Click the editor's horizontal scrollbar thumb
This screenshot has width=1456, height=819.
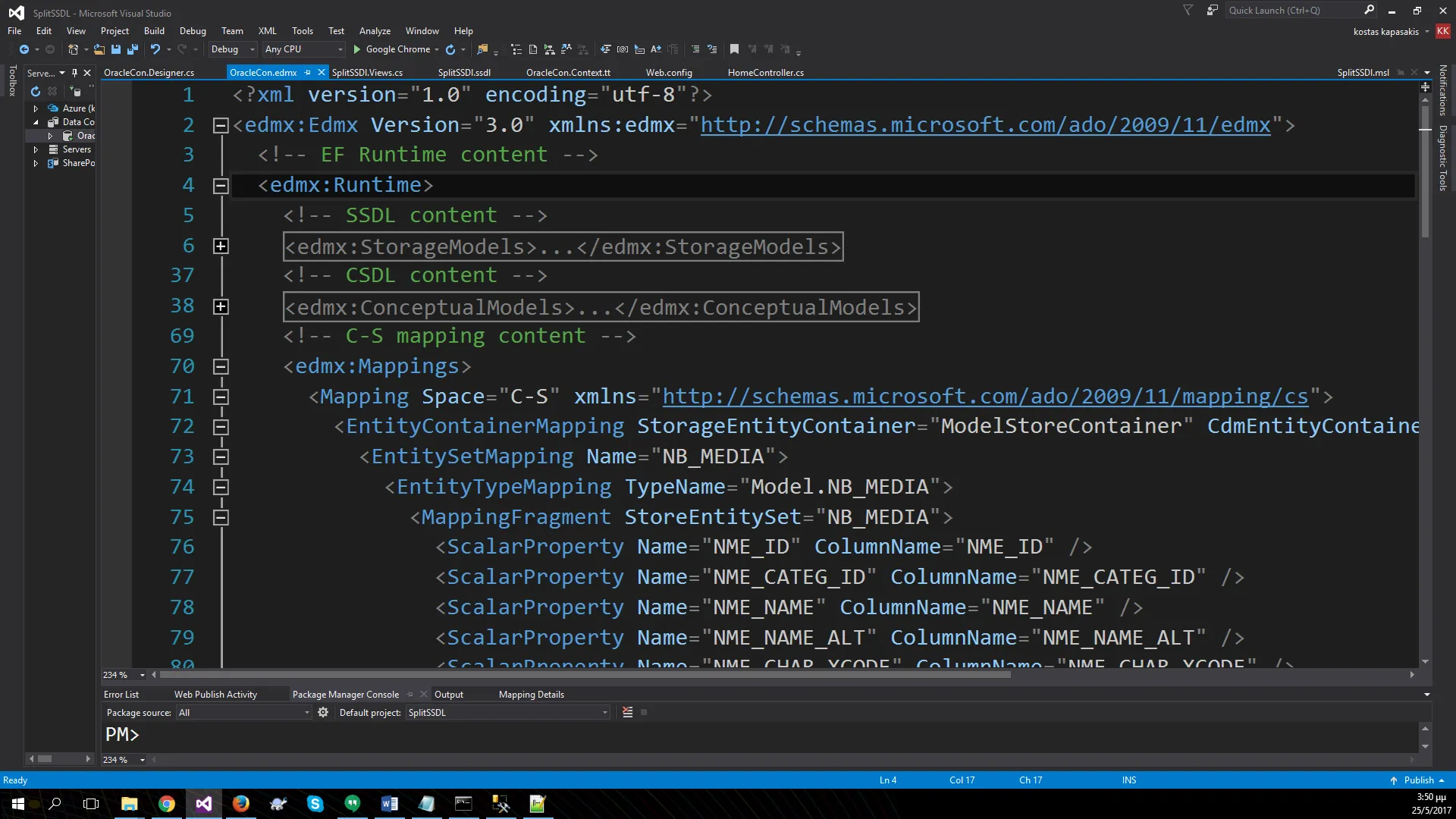584,674
